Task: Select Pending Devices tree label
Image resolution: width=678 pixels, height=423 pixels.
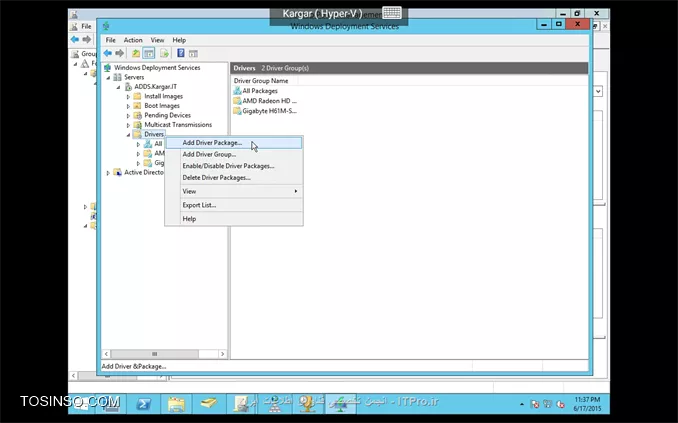Action: (167, 115)
